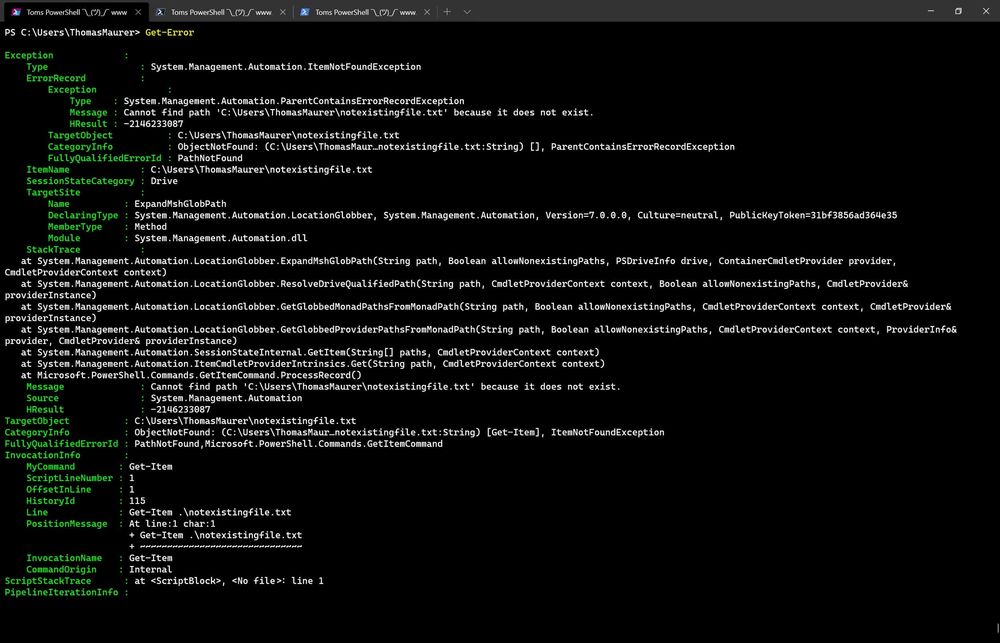Expand the new-tab profile dropdown chevron
Viewport: 1000px width, 643px height.
(x=467, y=11)
